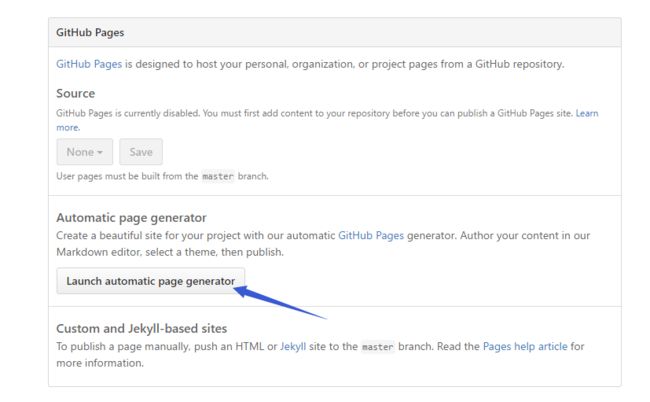Follow the 'Learn' link after the disabled notice
This screenshot has width=650, height=402.
pos(587,113)
